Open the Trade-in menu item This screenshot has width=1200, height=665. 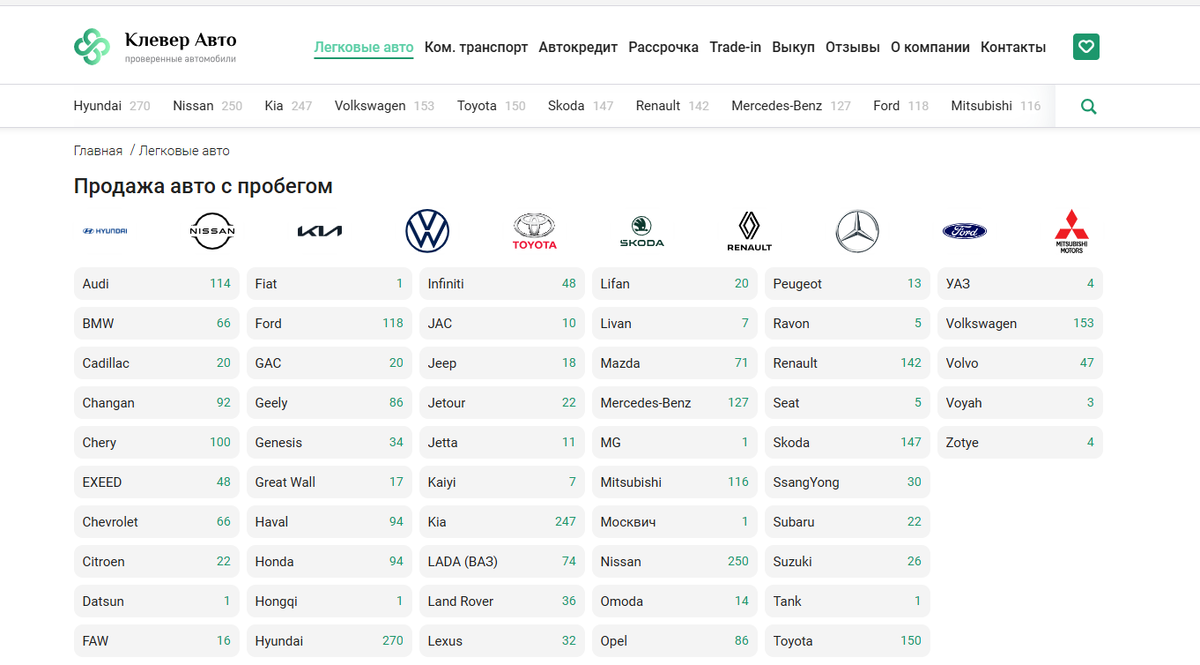[735, 47]
